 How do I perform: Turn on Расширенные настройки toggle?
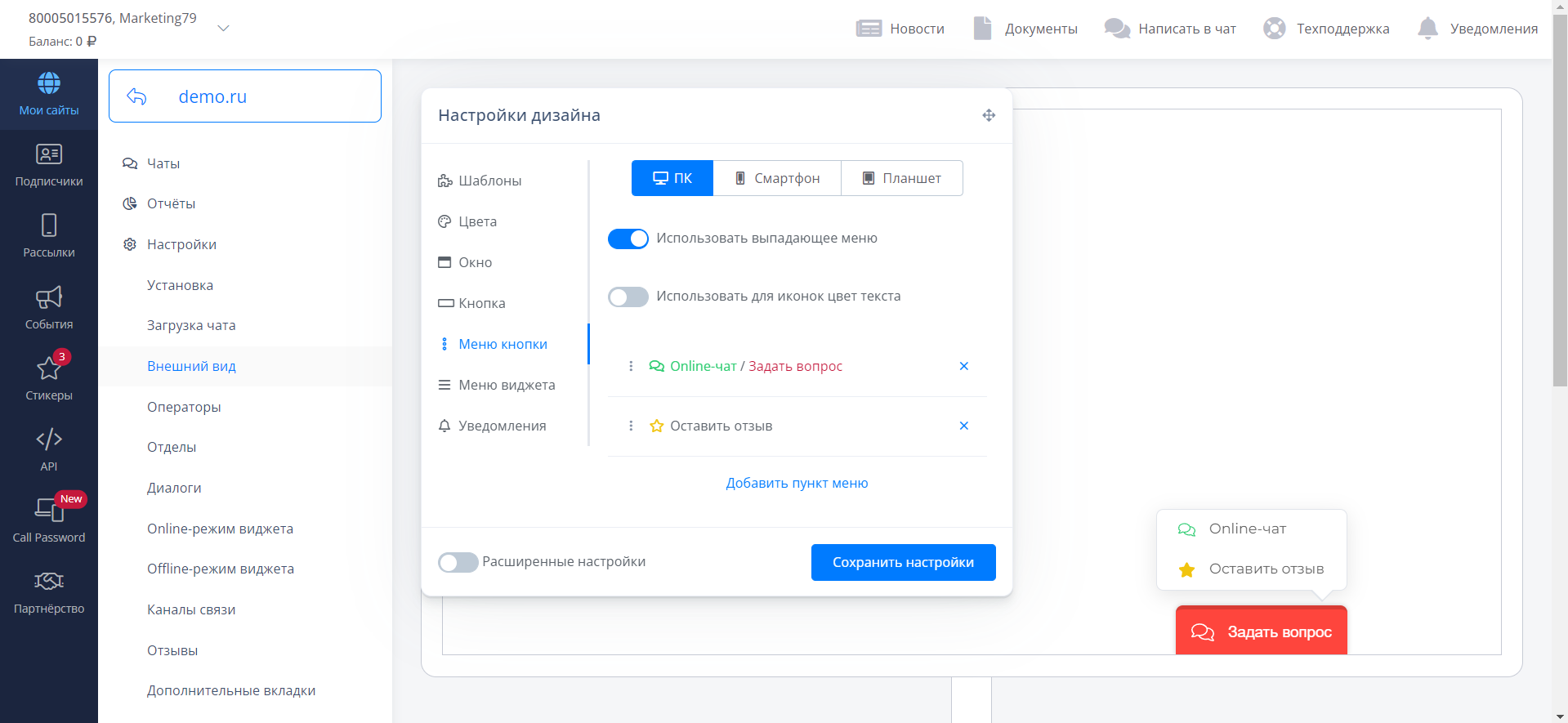[458, 562]
